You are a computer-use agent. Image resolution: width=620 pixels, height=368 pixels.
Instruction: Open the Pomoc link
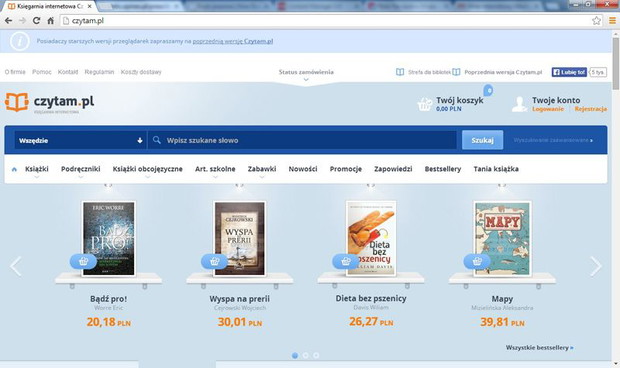point(42,72)
